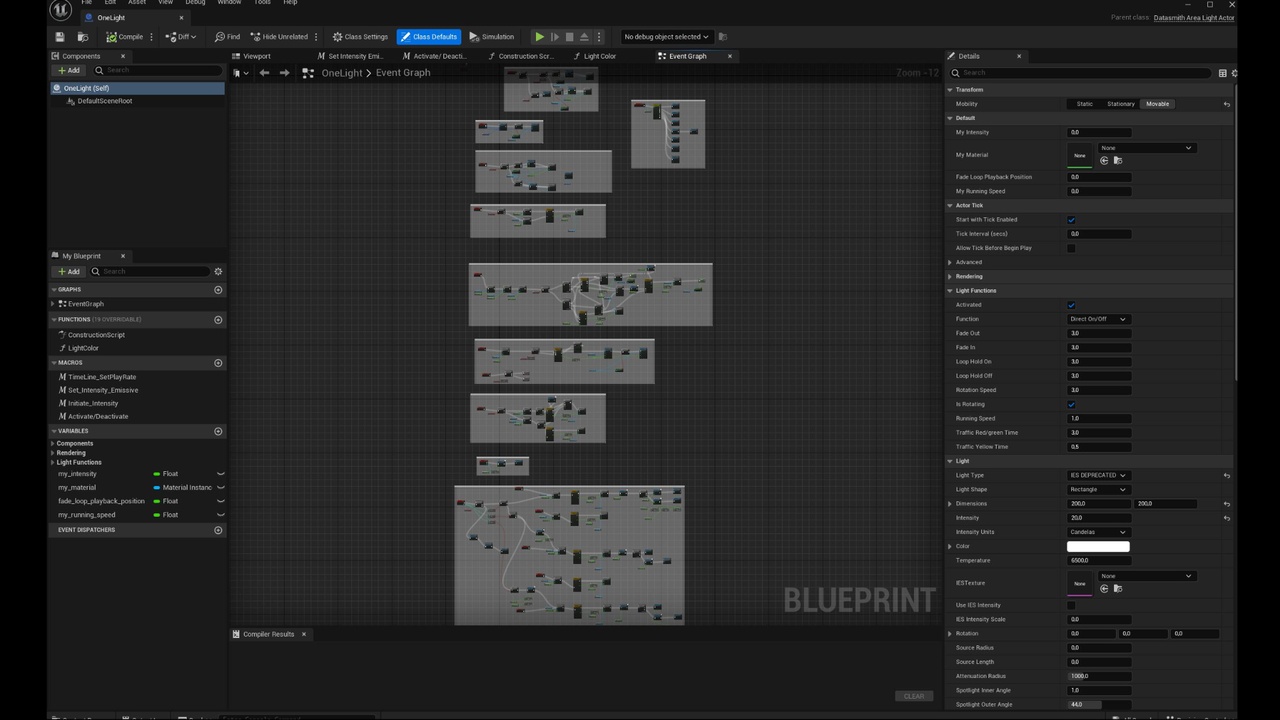This screenshot has height=720, width=1280.
Task: Reset Mobility to default with the arrow icon
Action: [x=1227, y=104]
